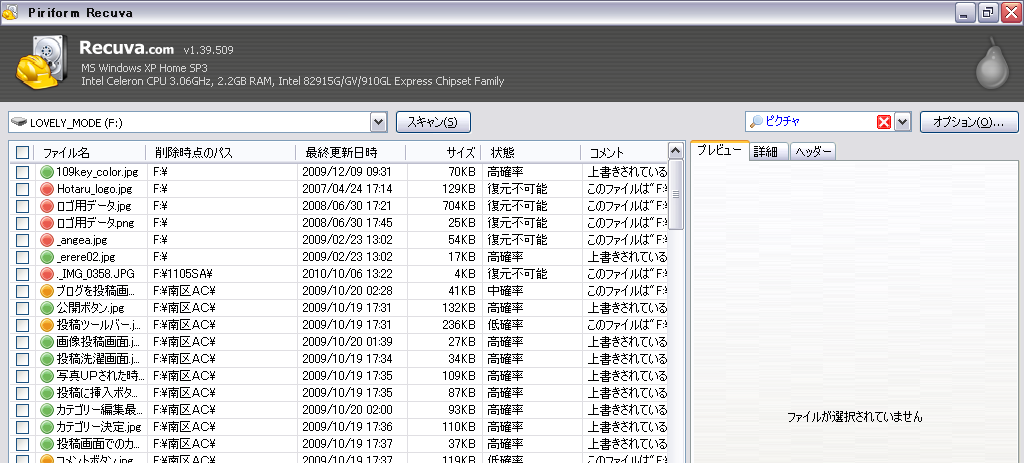The width and height of the screenshot is (1024, 463).
Task: Click the file list vertical scrollbar thumb
Action: point(676,195)
